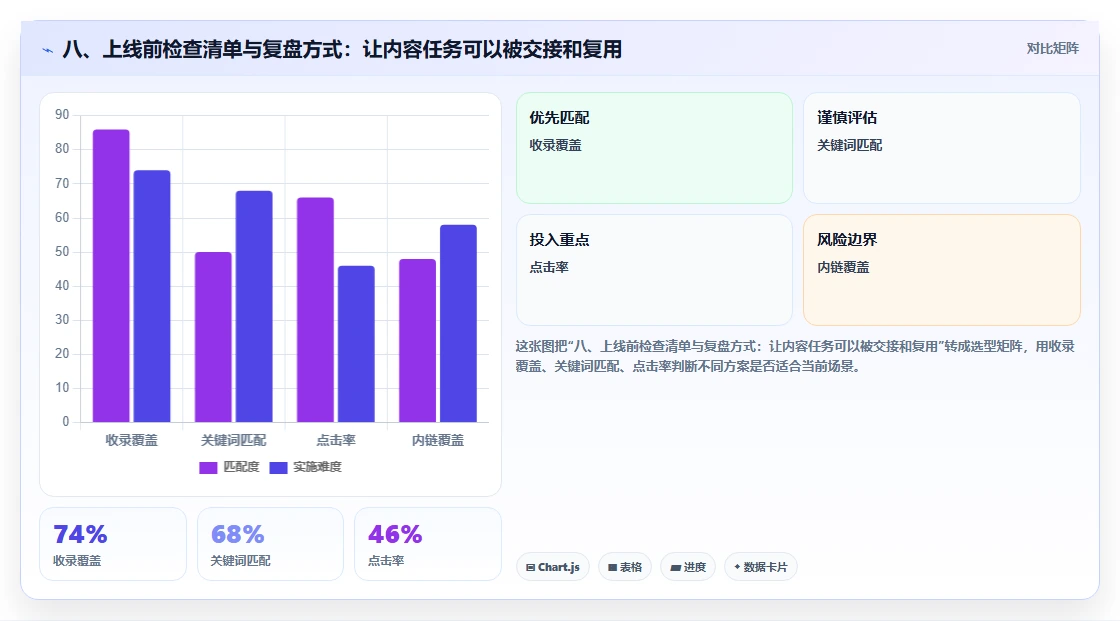Select the 投入重点 card
The width and height of the screenshot is (1120, 621).
[x=654, y=270]
